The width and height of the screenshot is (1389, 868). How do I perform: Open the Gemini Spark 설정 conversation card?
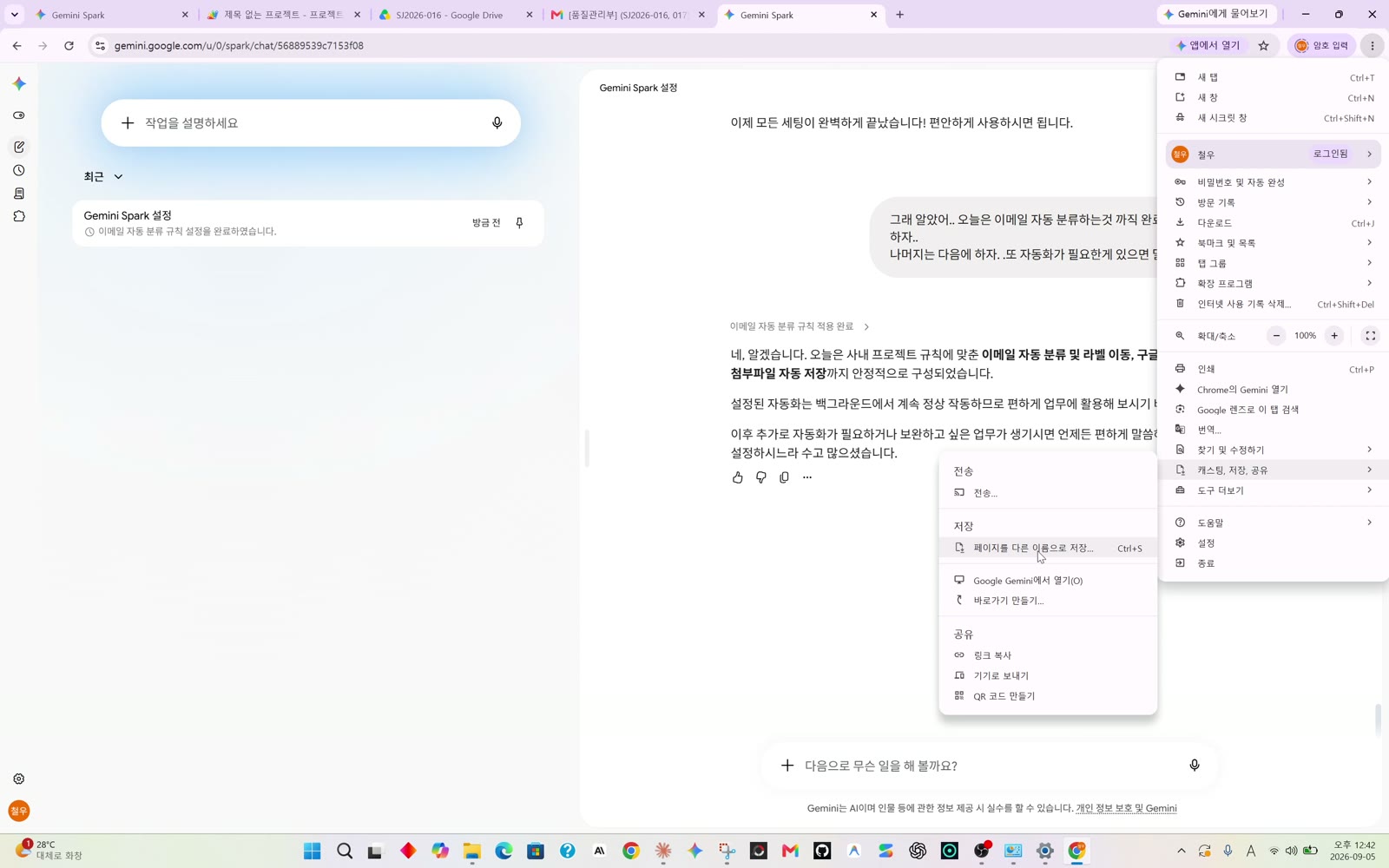pyautogui.click(x=308, y=223)
